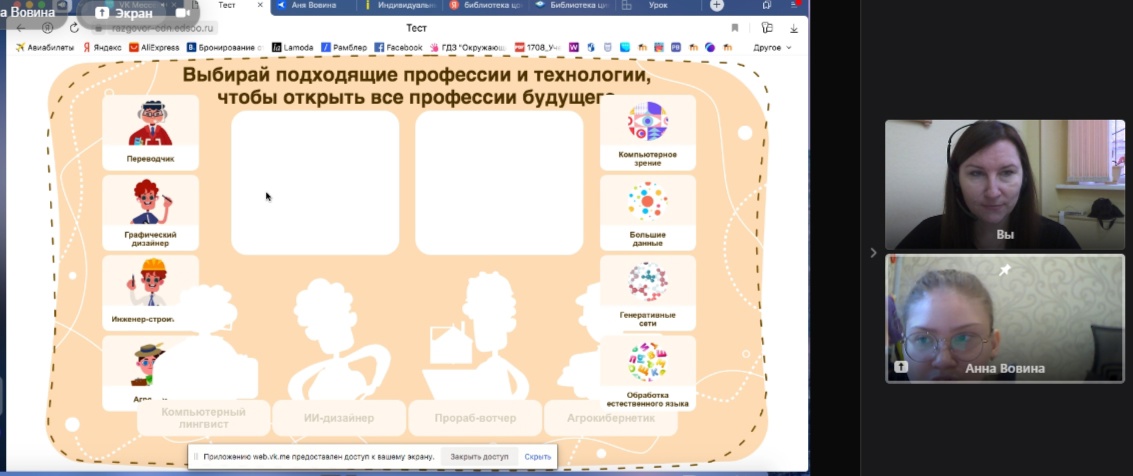Image resolution: width=1133 pixels, height=476 pixels.
Task: Switch to the Индивидуальные browser tab
Action: click(400, 6)
